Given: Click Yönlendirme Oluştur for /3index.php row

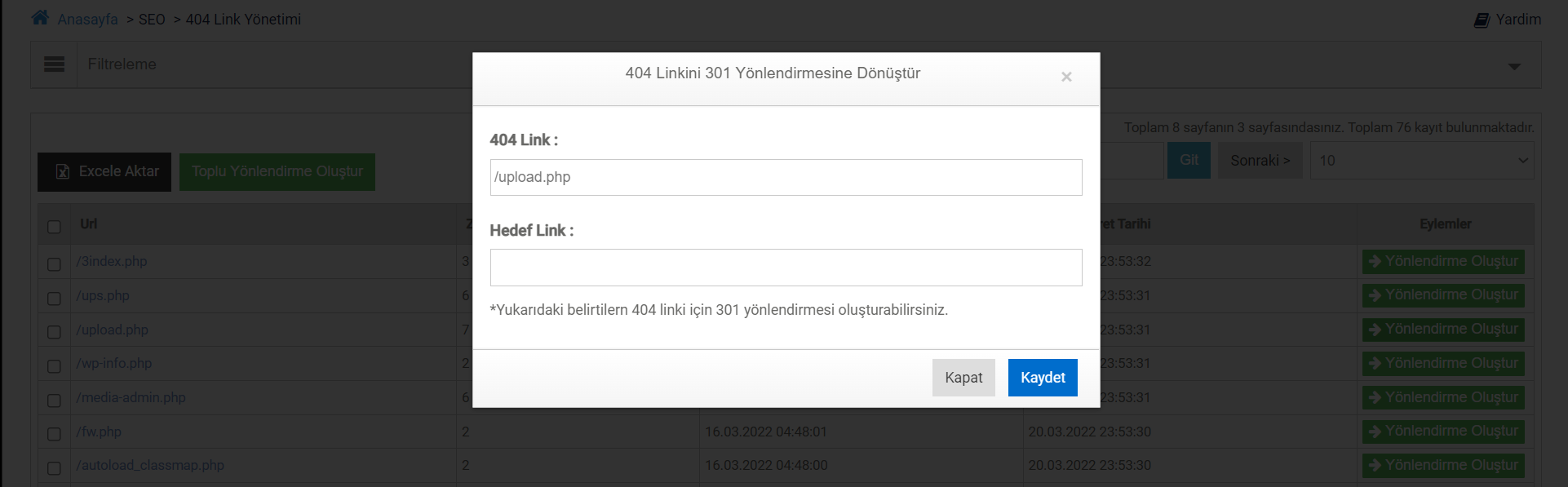Looking at the screenshot, I should (x=1443, y=262).
